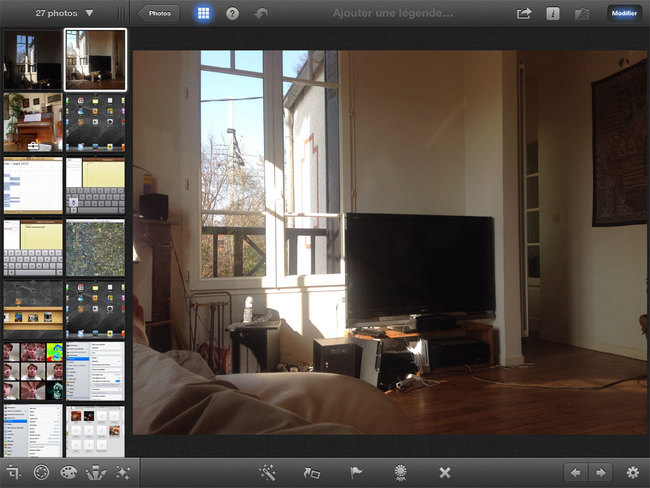
Task: Select the brushes tool
Action: click(x=96, y=472)
